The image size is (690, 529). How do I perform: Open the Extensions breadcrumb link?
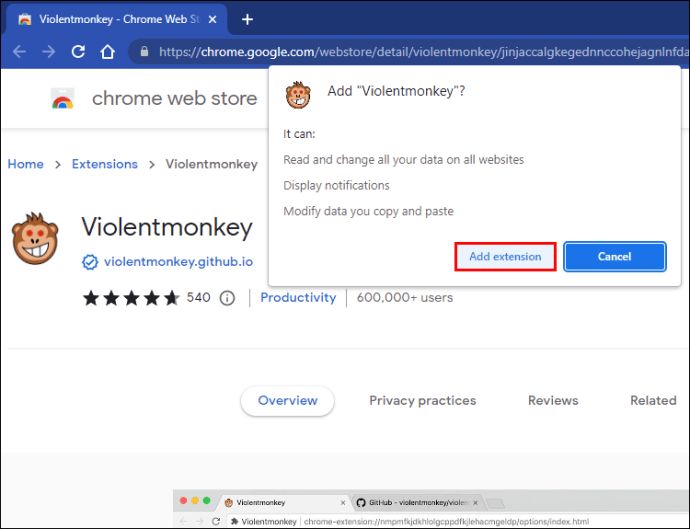click(105, 164)
